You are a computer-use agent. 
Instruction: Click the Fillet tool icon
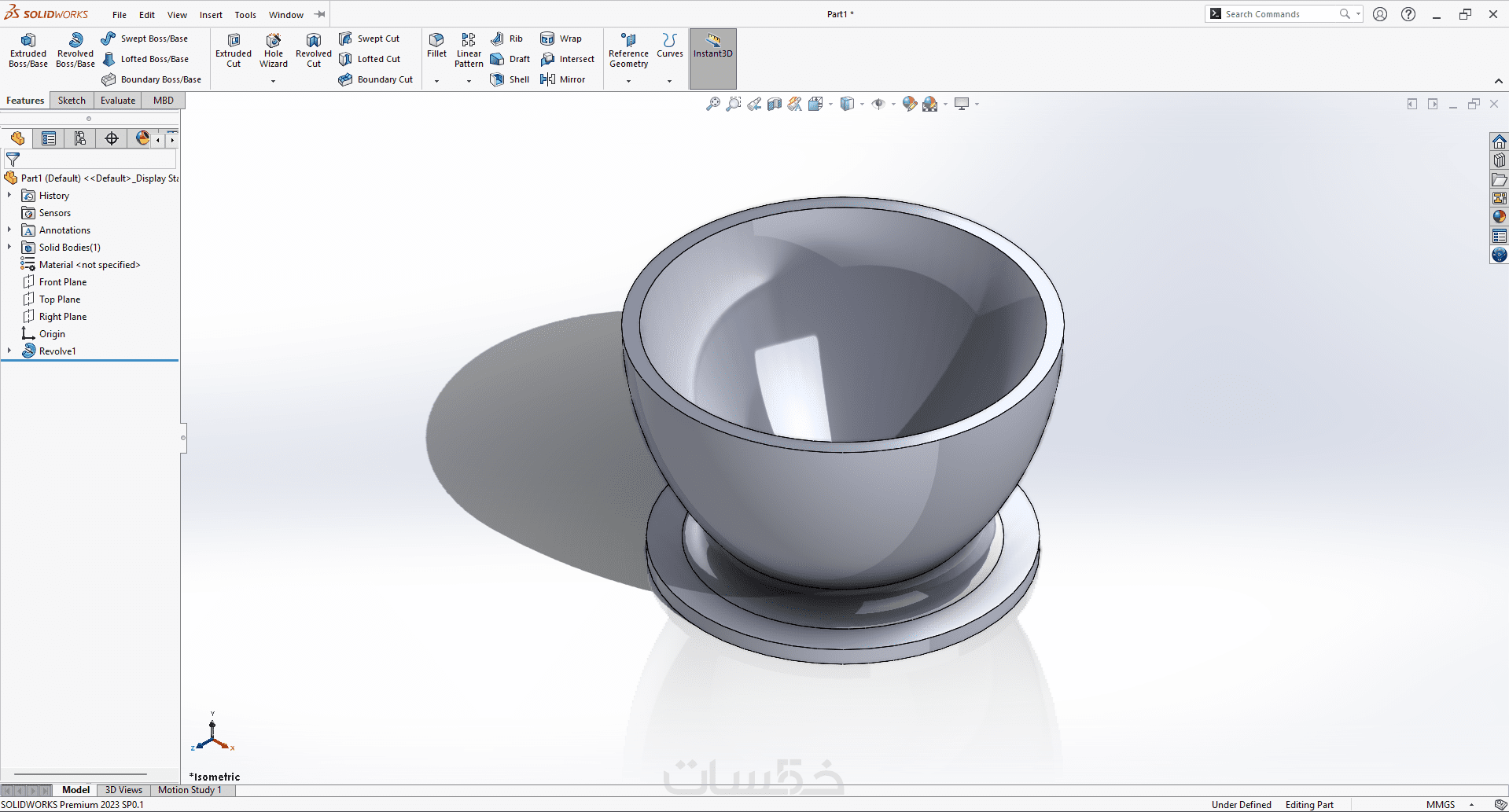click(436, 41)
